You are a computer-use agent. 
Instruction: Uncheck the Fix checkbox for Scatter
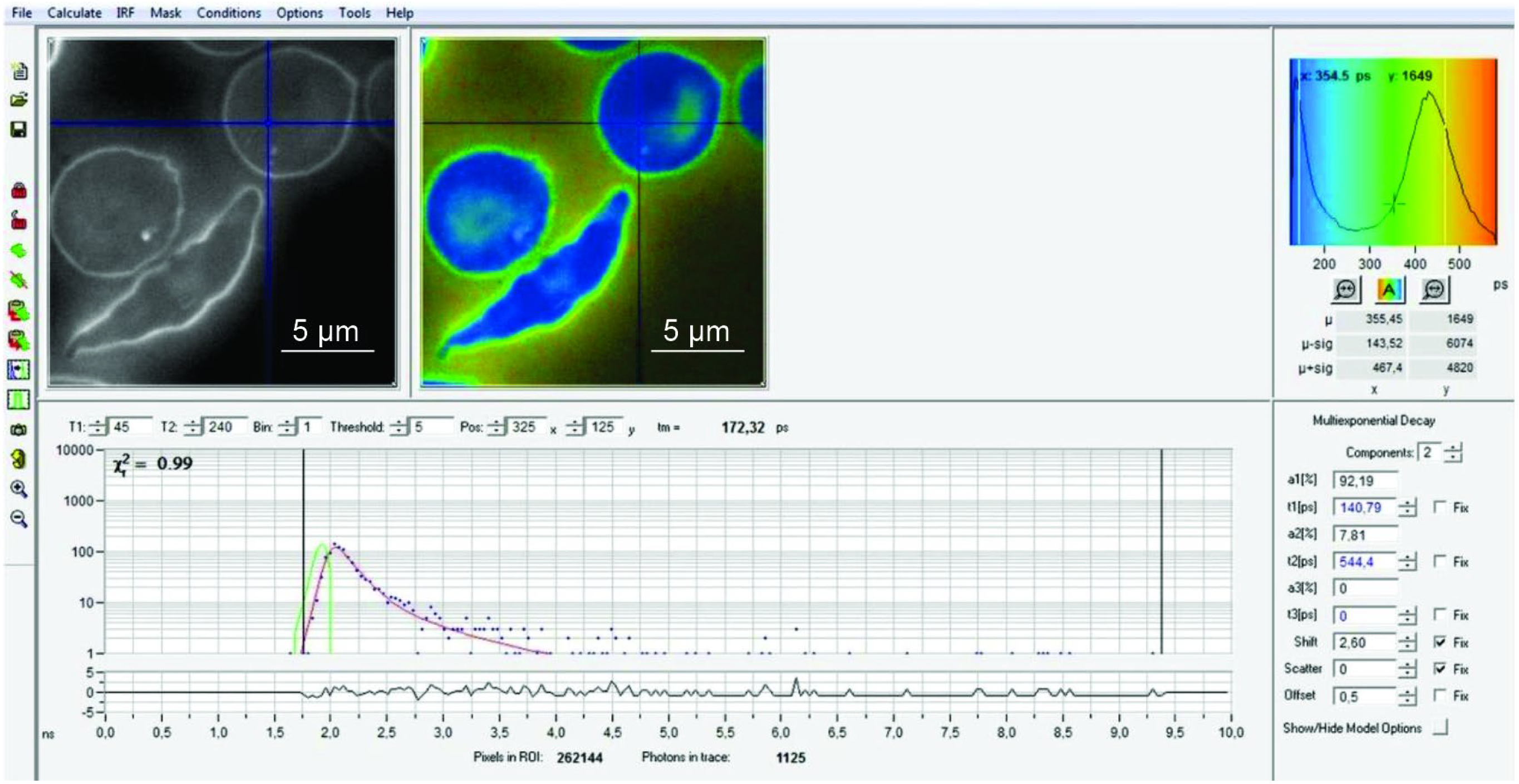[x=1440, y=668]
